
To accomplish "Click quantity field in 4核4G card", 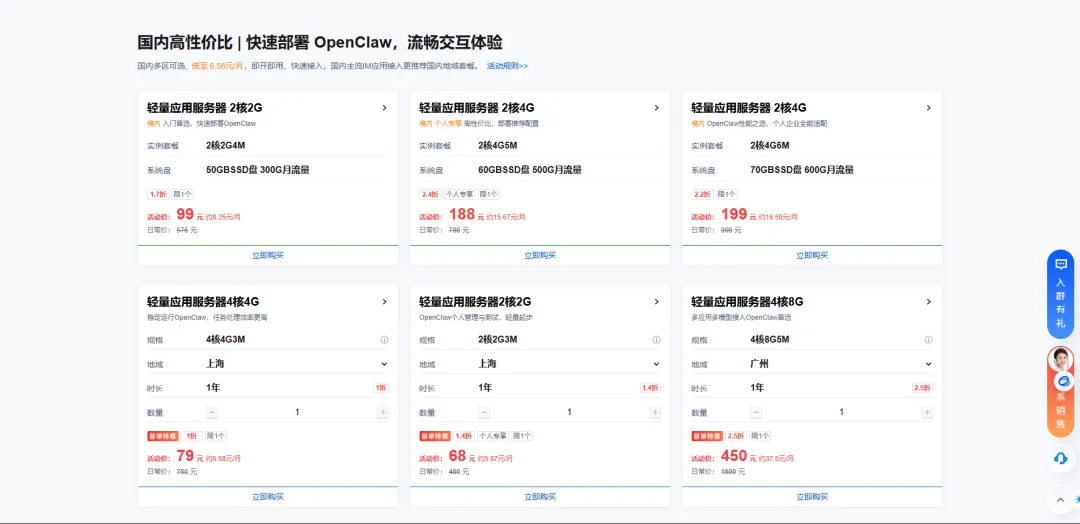I will (298, 412).
